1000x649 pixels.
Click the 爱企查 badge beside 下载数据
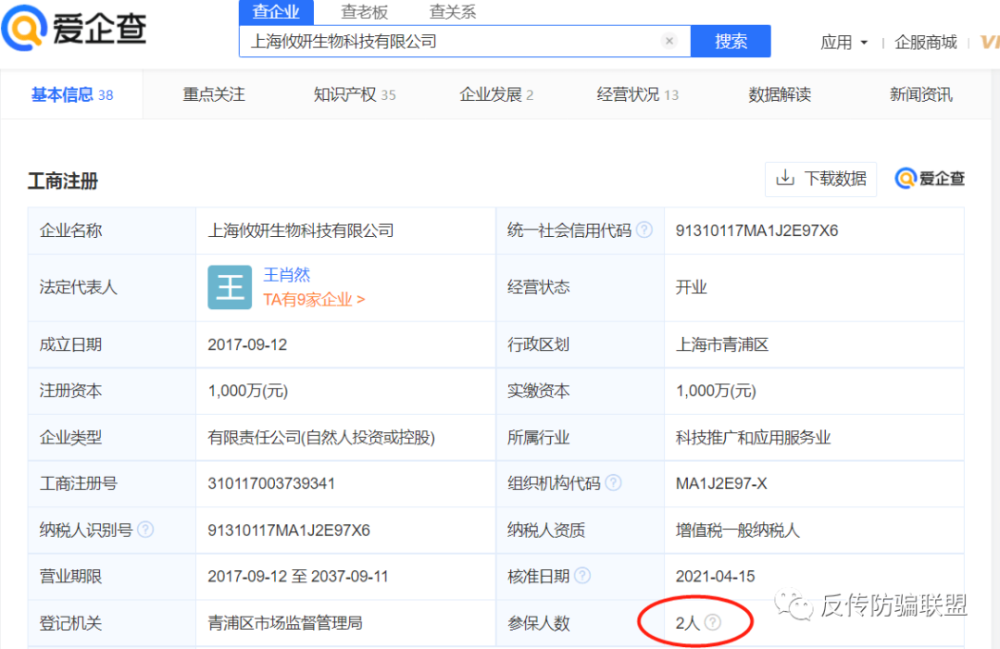(930, 179)
